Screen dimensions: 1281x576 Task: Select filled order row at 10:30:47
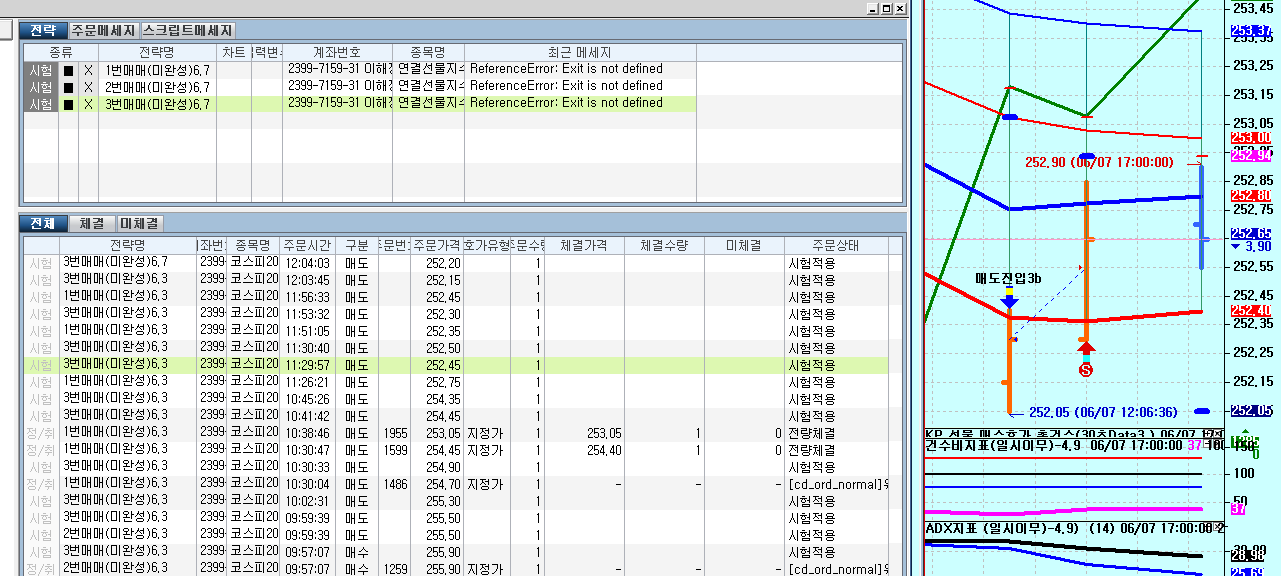click(455, 450)
